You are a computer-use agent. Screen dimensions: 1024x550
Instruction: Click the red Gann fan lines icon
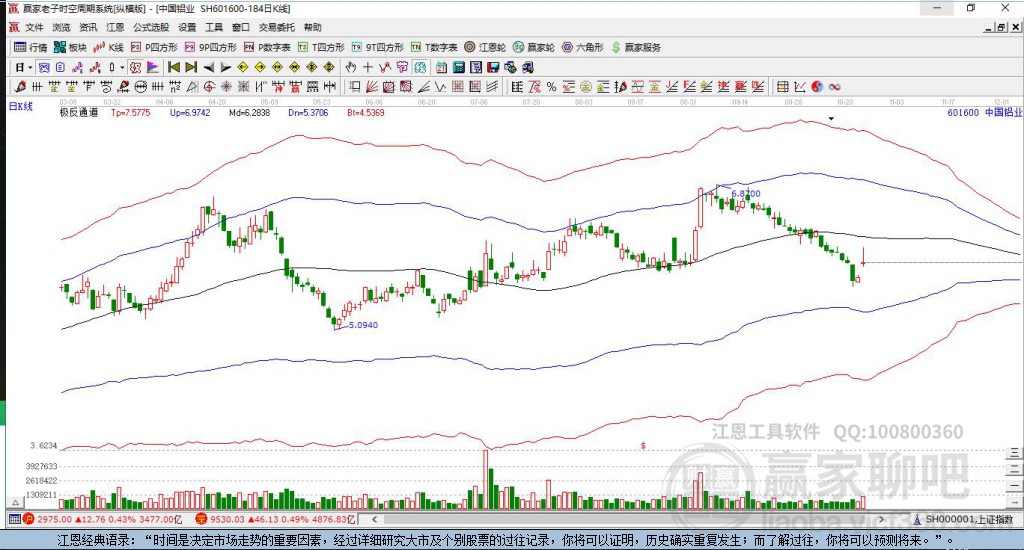372,86
